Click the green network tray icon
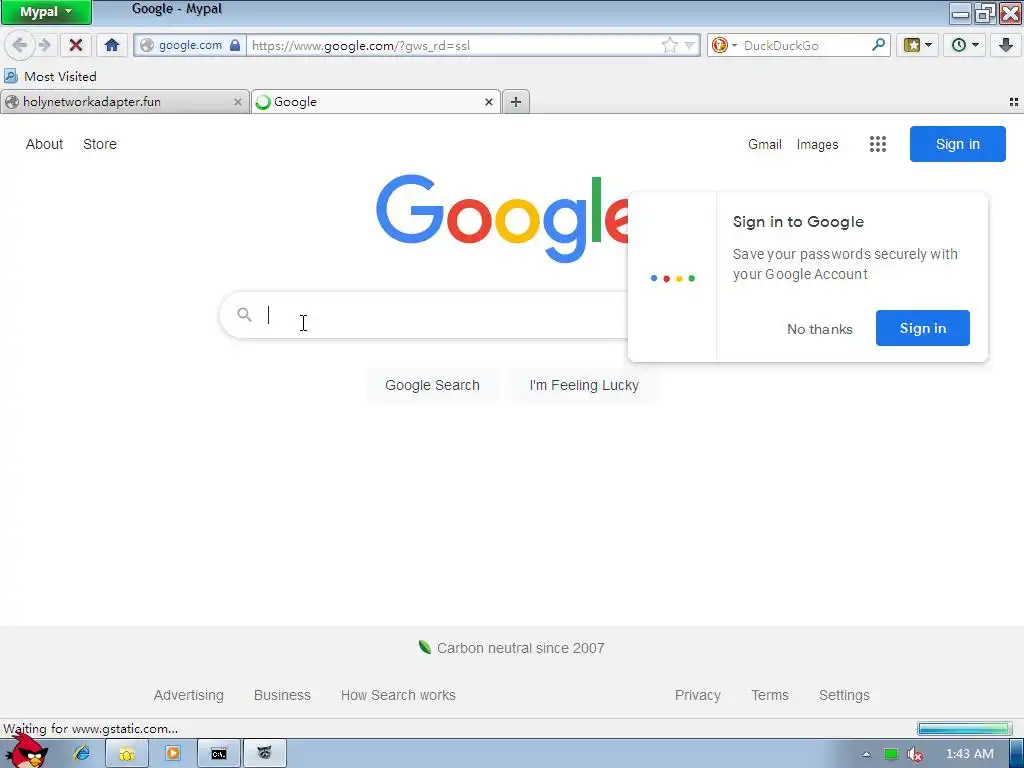 [x=891, y=754]
